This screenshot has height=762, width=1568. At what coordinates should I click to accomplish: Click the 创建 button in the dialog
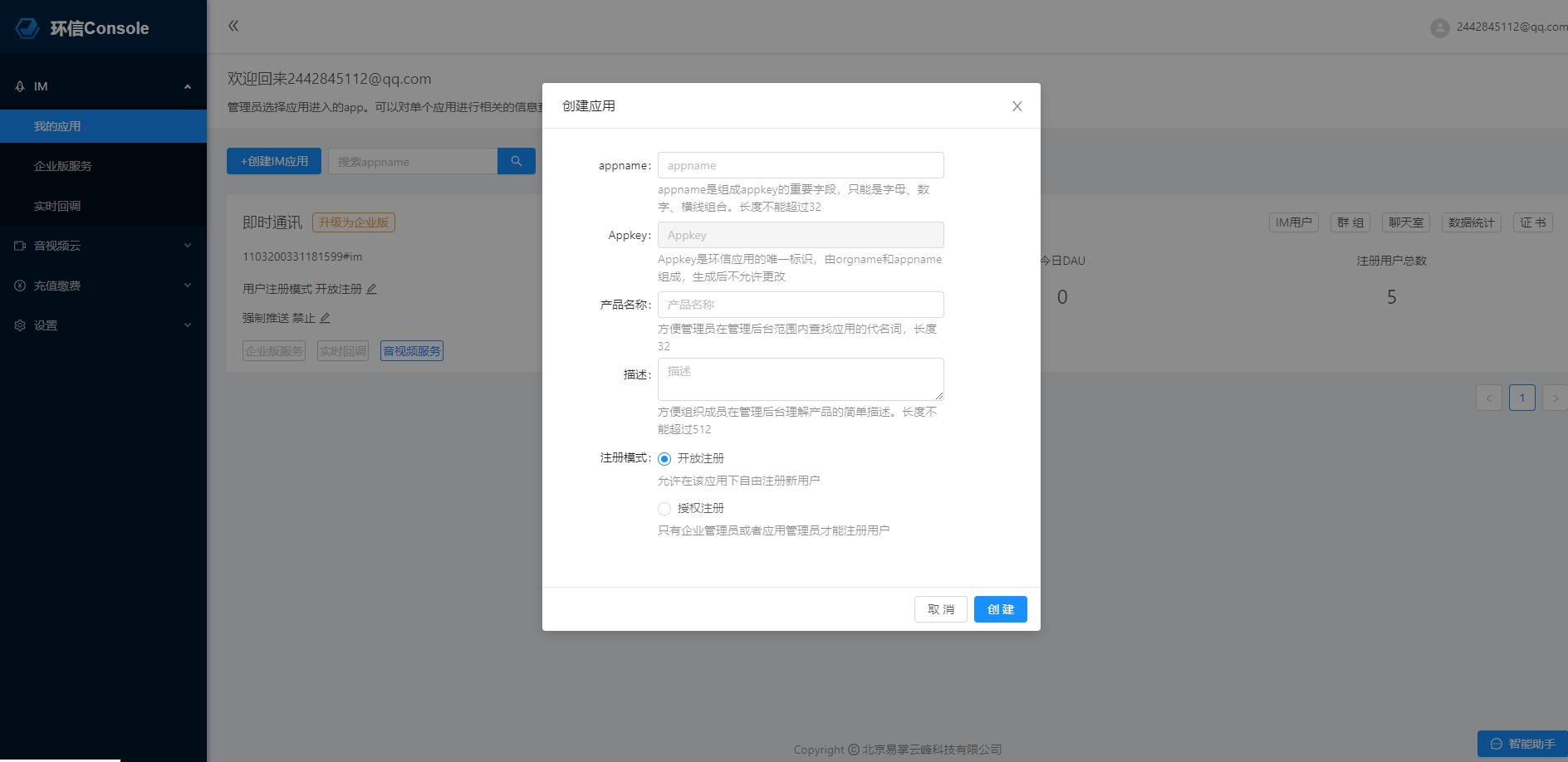(1000, 609)
